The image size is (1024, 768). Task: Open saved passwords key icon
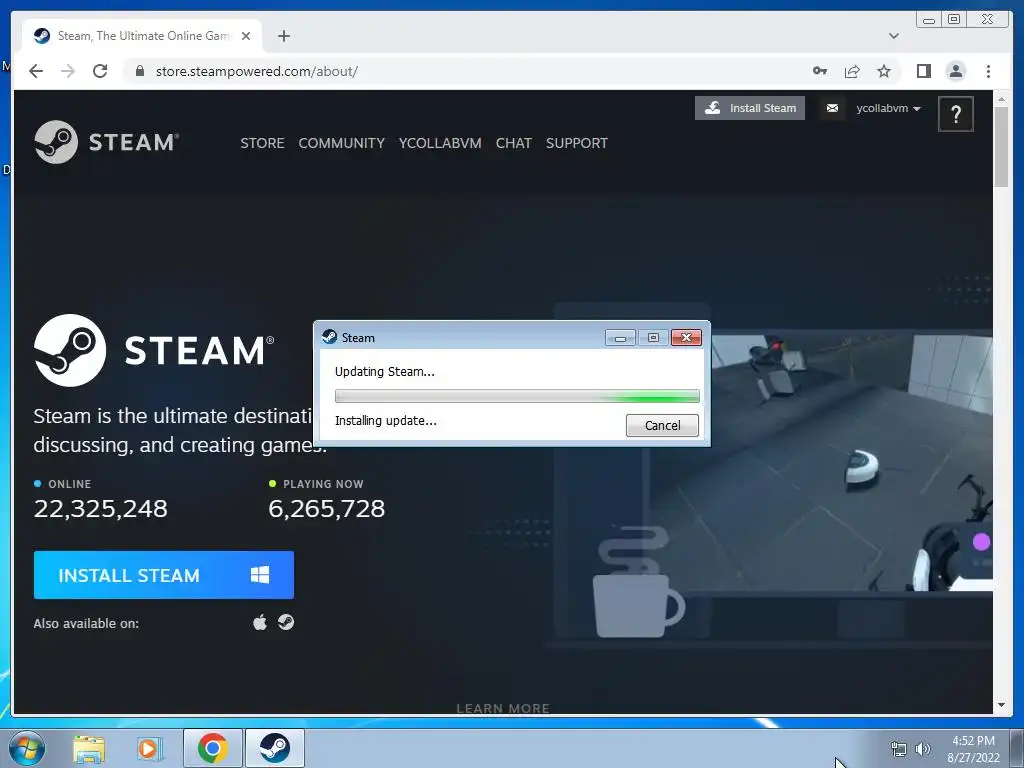click(820, 71)
